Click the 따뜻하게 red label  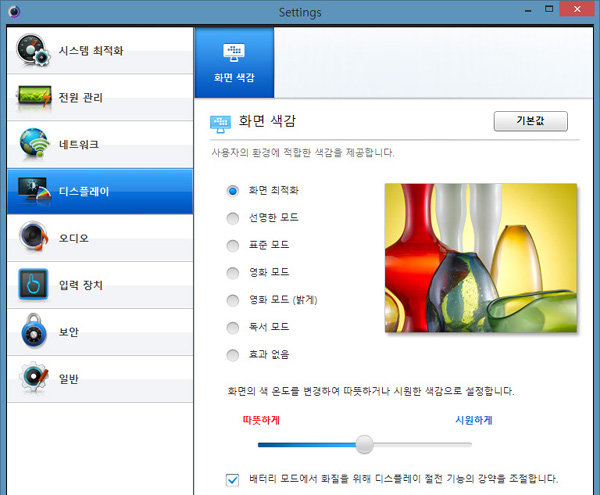261,420
